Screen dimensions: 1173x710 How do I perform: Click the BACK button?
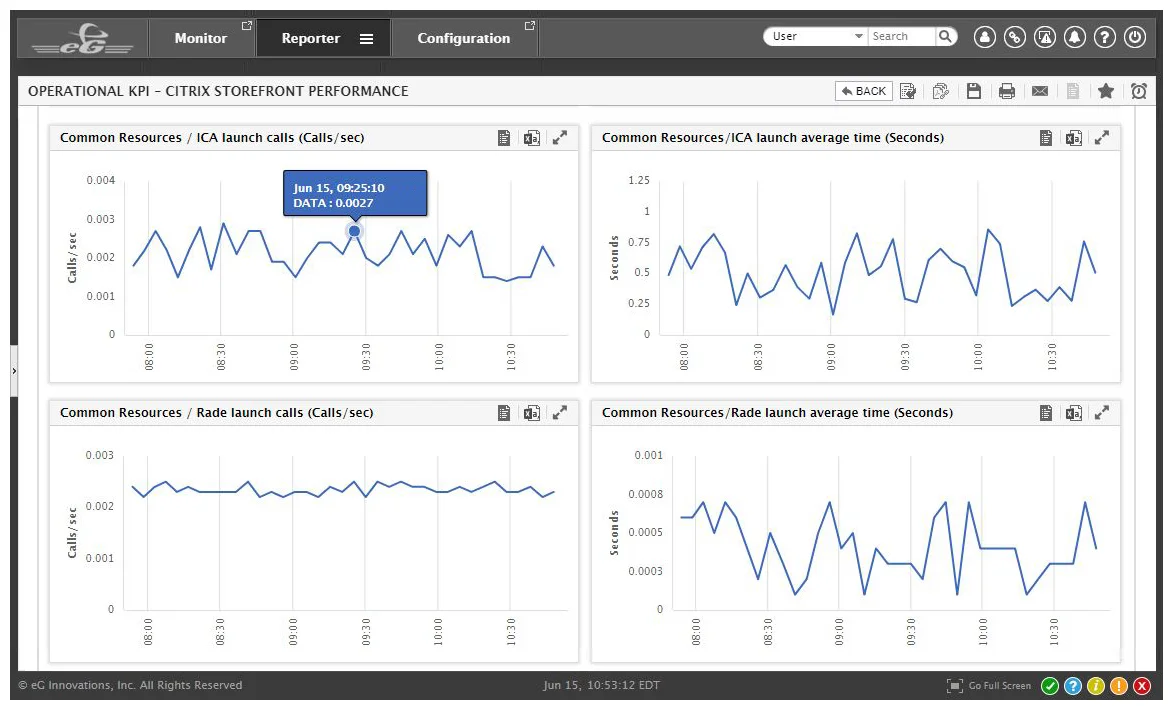coord(863,91)
